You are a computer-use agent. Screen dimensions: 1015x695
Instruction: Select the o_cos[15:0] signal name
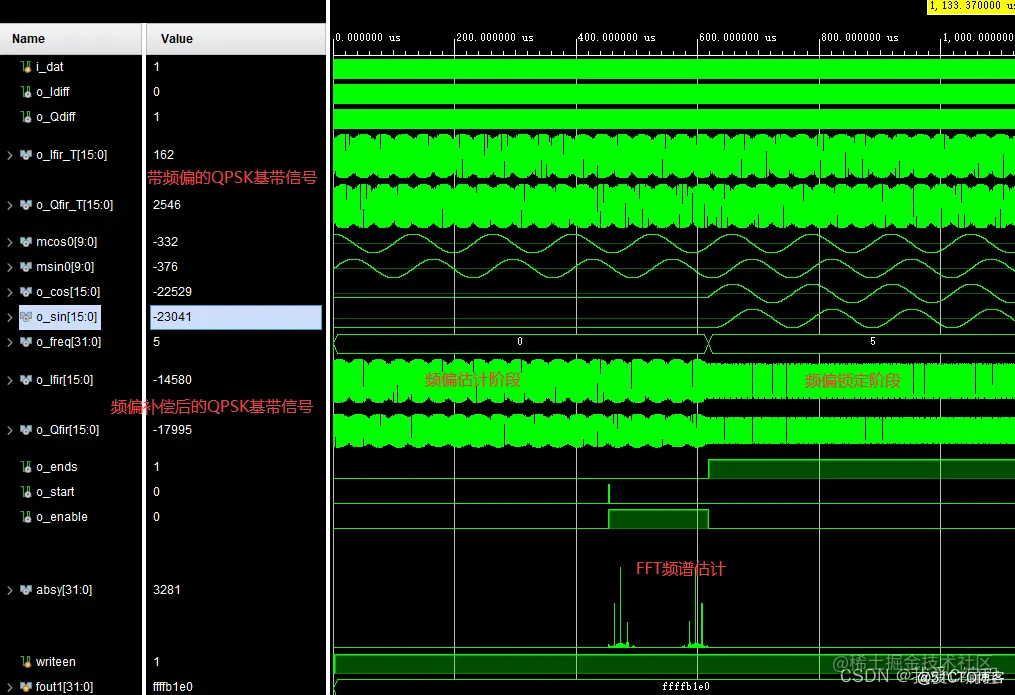tap(68, 292)
